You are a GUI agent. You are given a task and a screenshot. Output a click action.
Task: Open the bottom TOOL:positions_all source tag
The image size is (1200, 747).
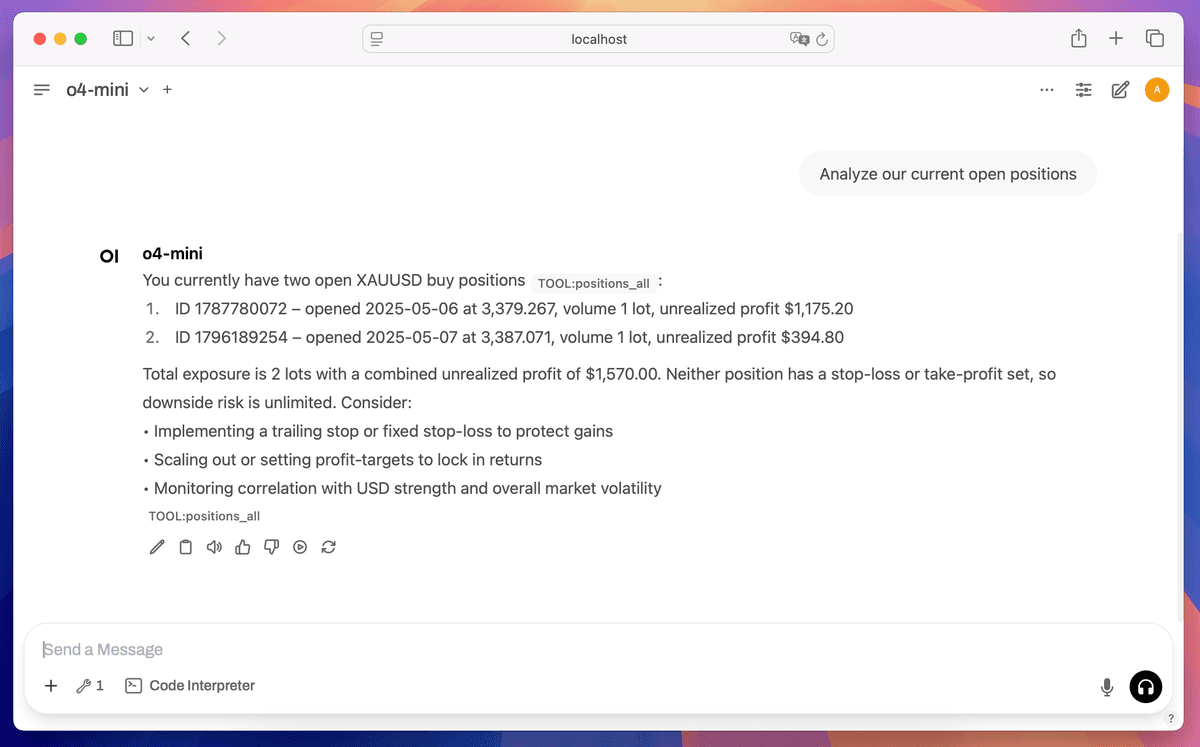point(204,516)
